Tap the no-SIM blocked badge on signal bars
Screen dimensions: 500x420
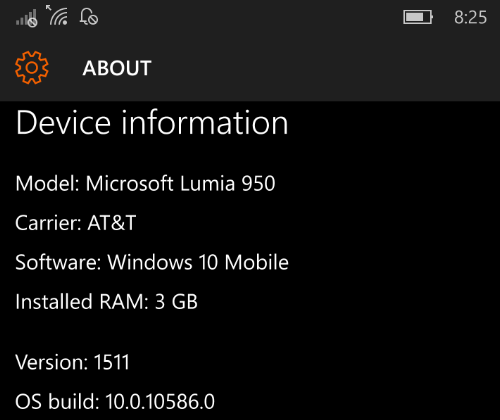[32, 23]
